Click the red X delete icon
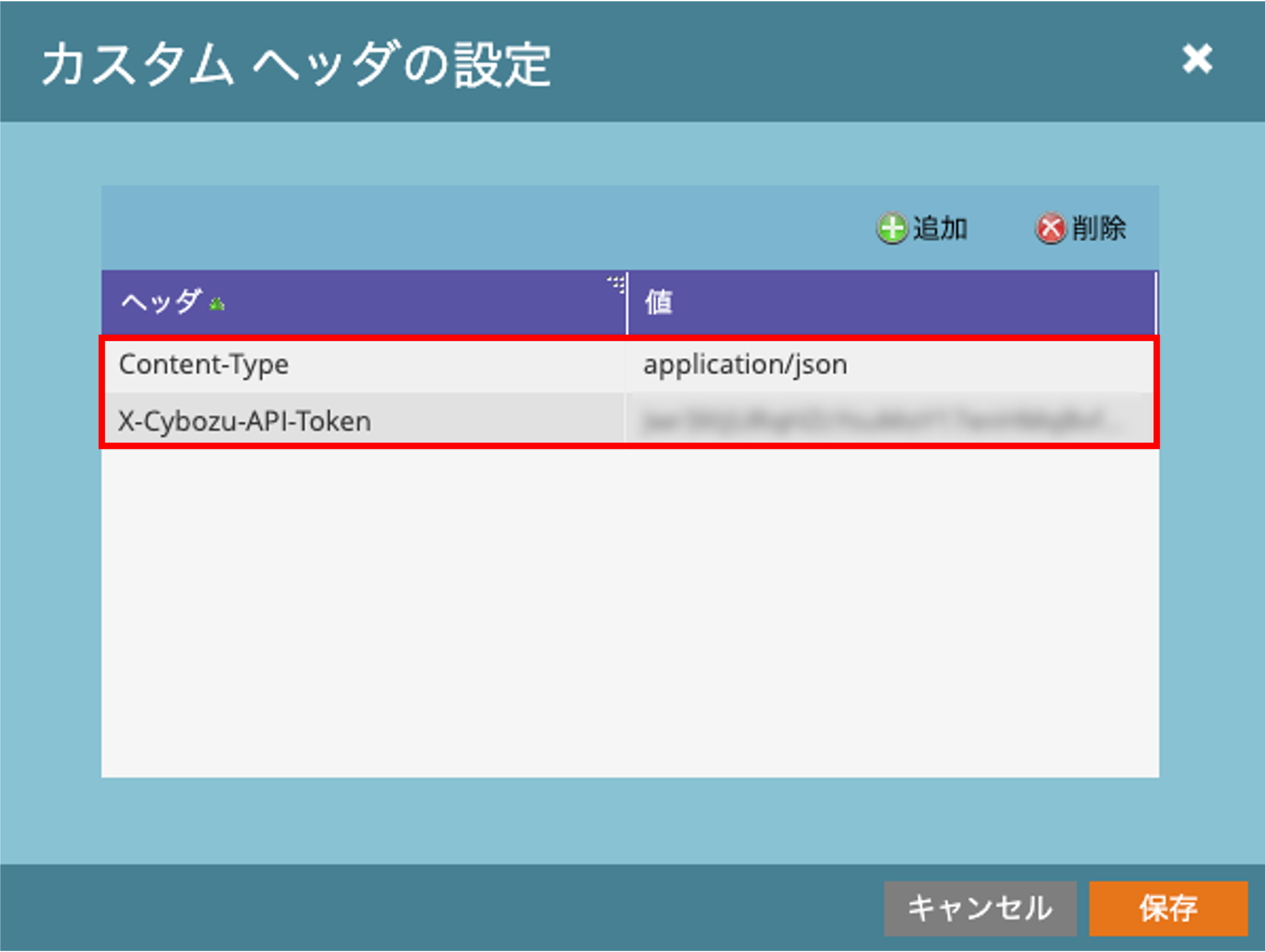 pyautogui.click(x=1050, y=229)
